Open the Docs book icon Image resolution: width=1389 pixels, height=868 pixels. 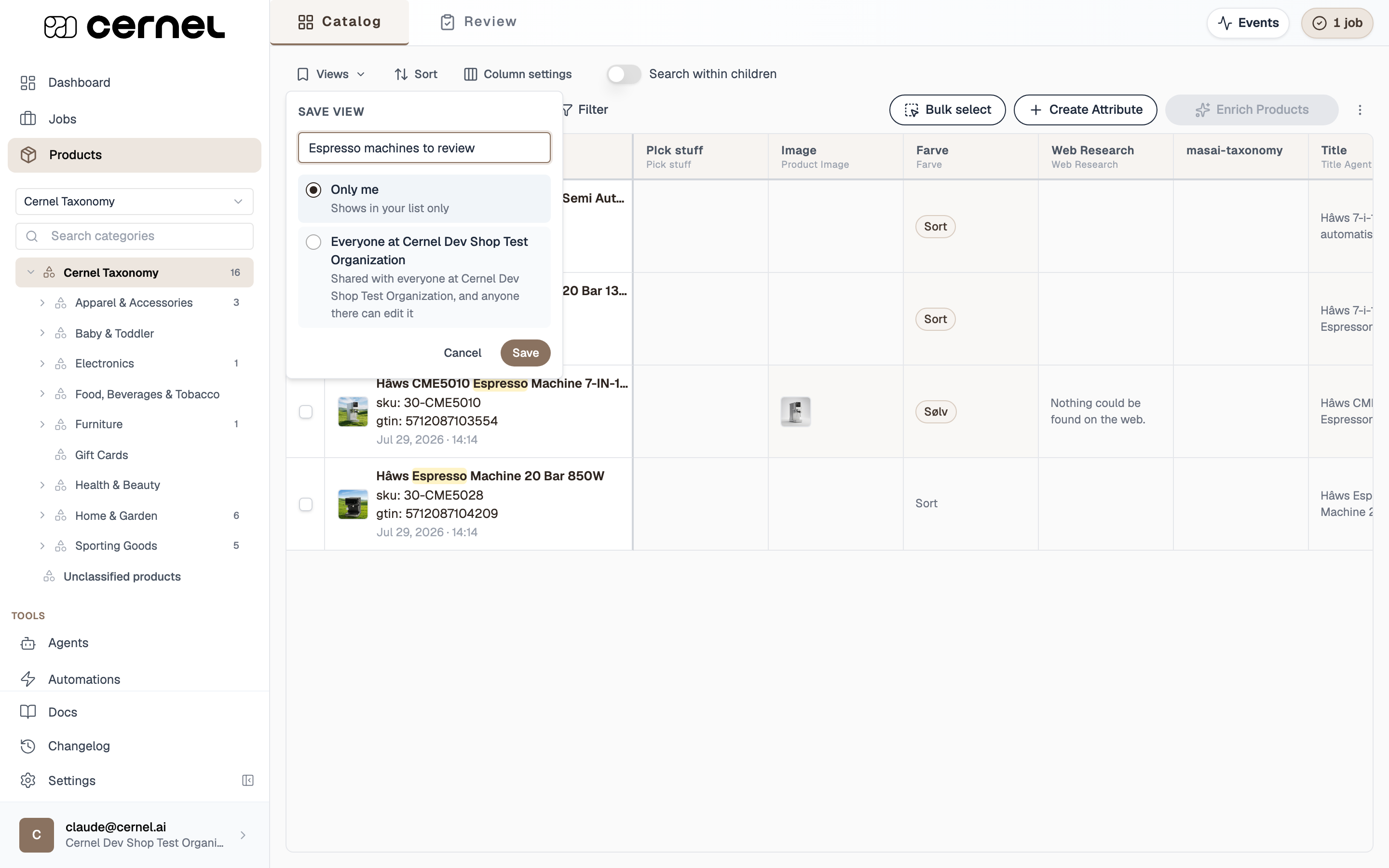[x=27, y=712]
